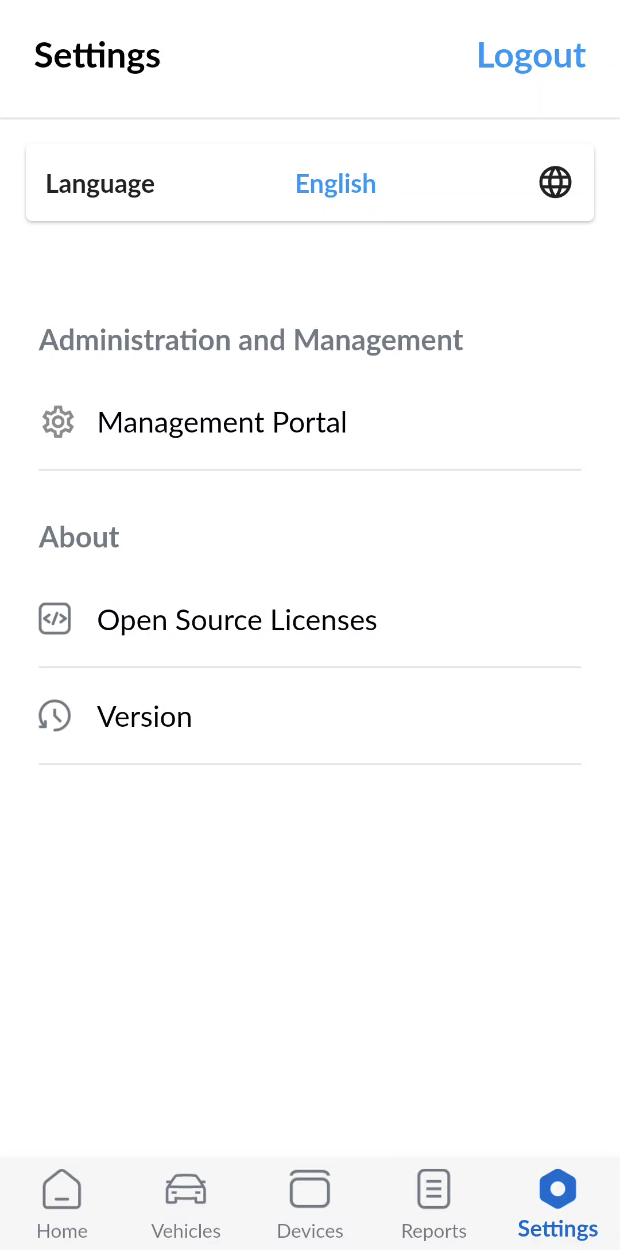Screen dimensions: 620x1250
Task: Open the English language selector
Action: [336, 184]
